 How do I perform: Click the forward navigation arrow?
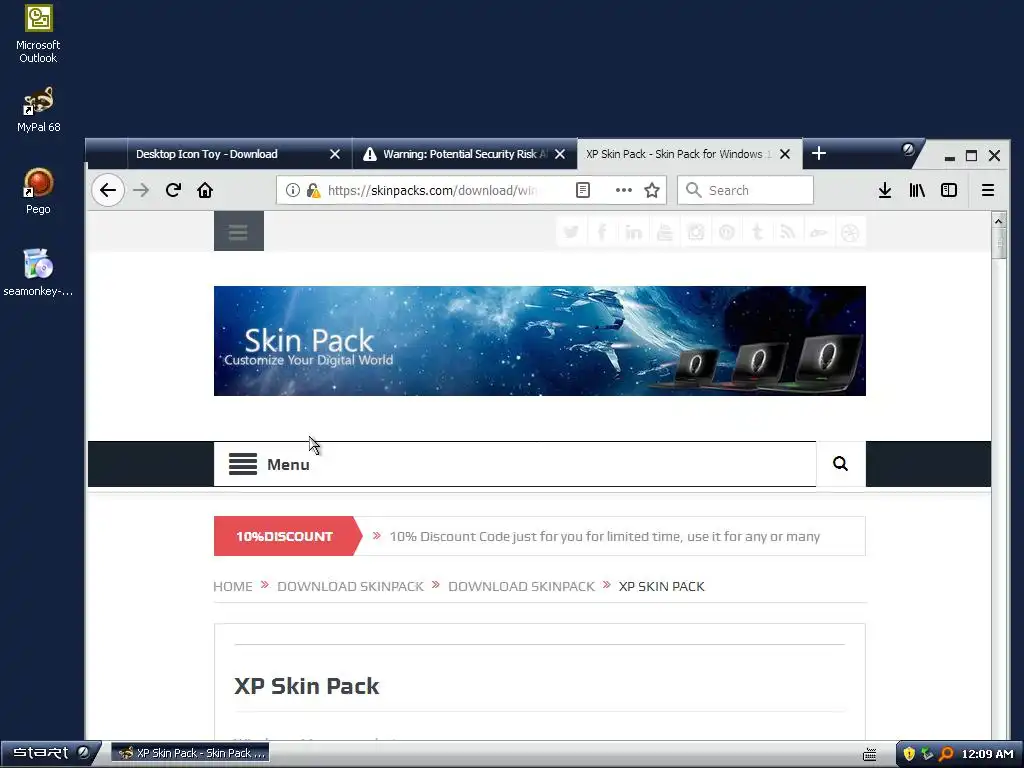(x=141, y=191)
